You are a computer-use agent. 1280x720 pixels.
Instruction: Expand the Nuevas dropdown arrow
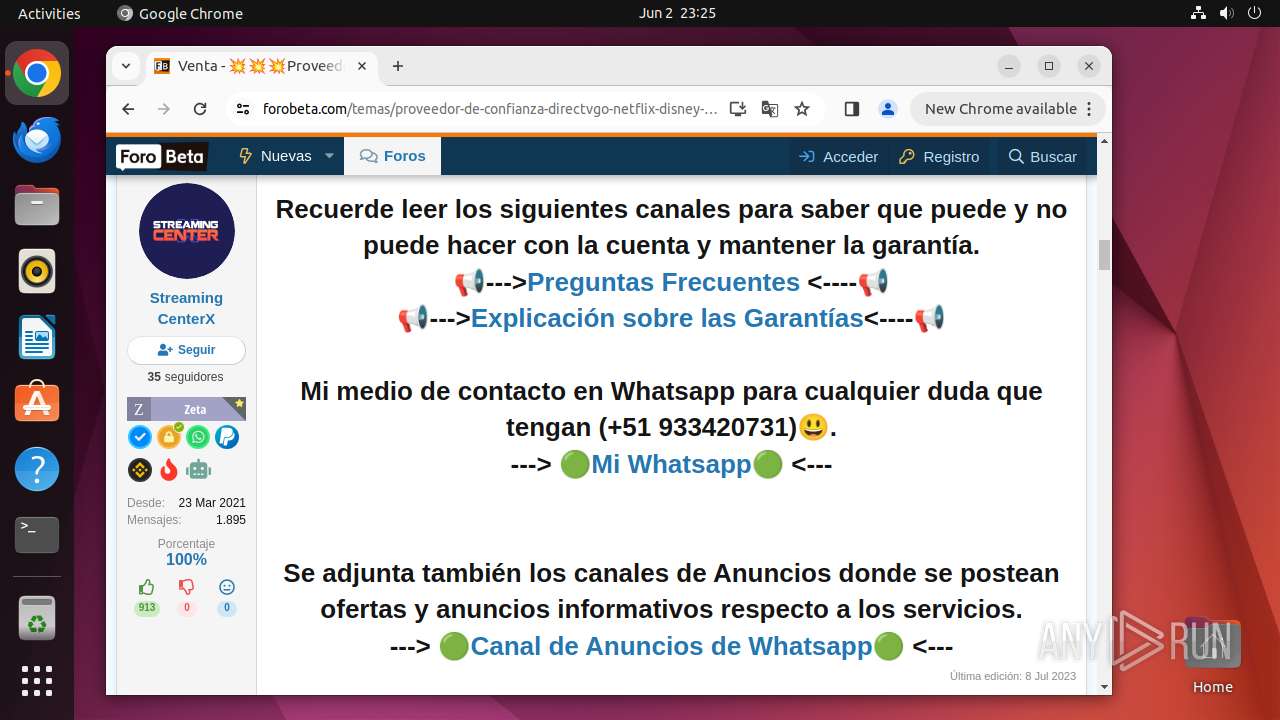tap(331, 156)
